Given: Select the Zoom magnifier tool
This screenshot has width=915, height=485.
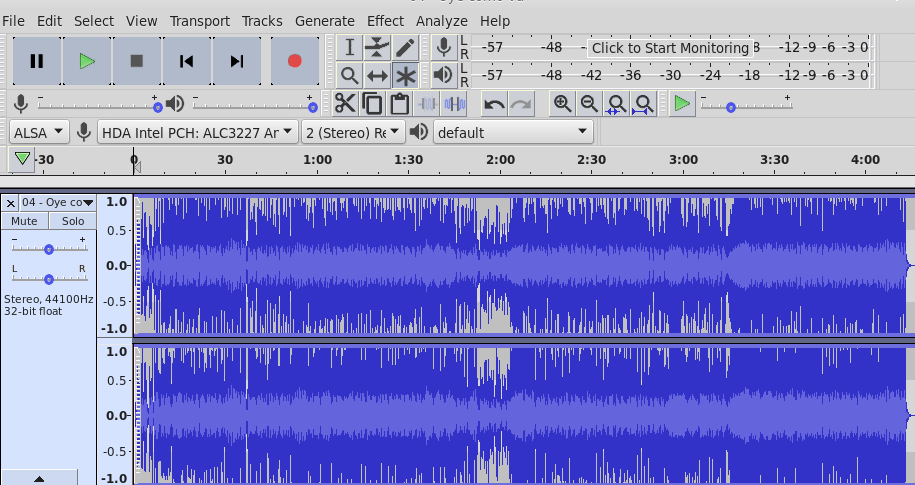Looking at the screenshot, I should pyautogui.click(x=349, y=75).
